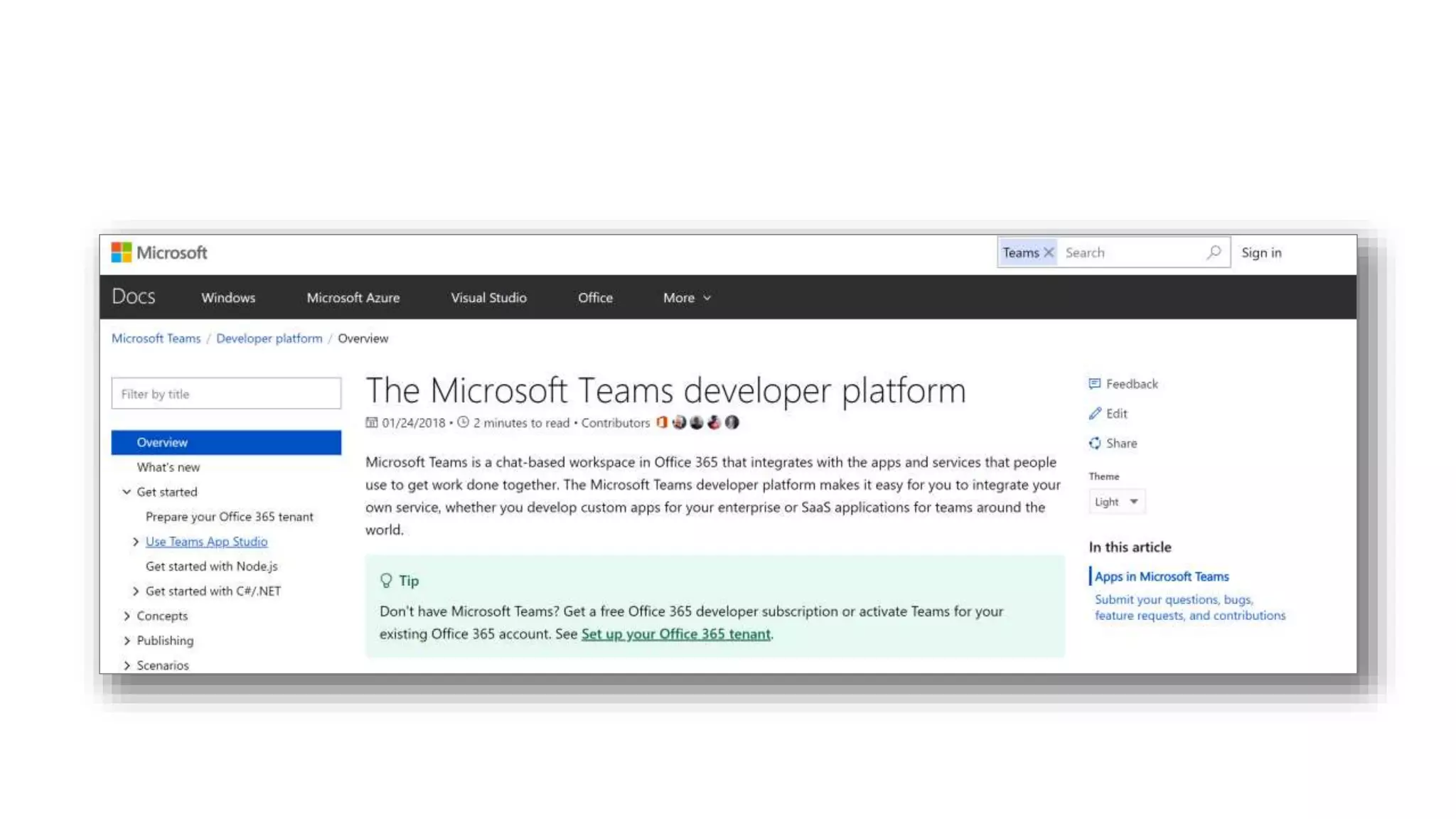
Task: Open the Docs home link
Action: pyautogui.click(x=133, y=296)
